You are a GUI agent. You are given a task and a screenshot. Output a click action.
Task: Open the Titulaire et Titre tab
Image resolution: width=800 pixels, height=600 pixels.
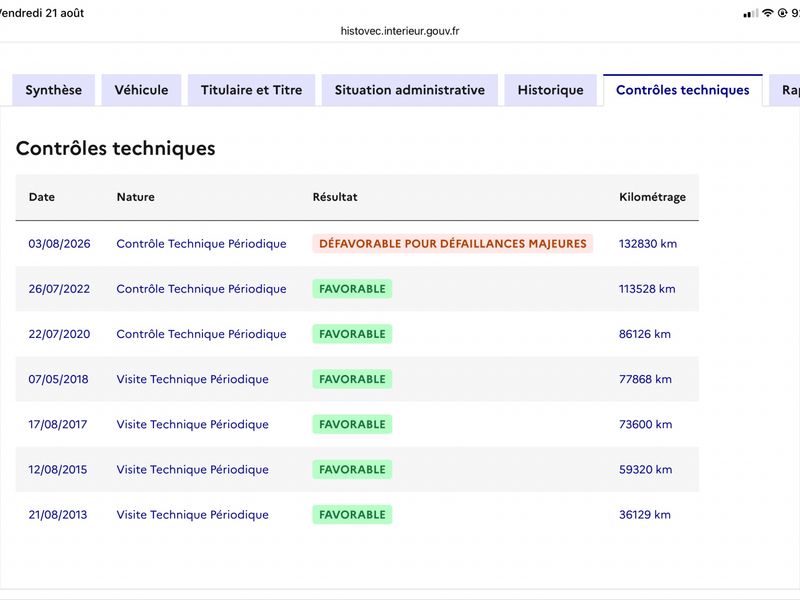[x=252, y=90]
